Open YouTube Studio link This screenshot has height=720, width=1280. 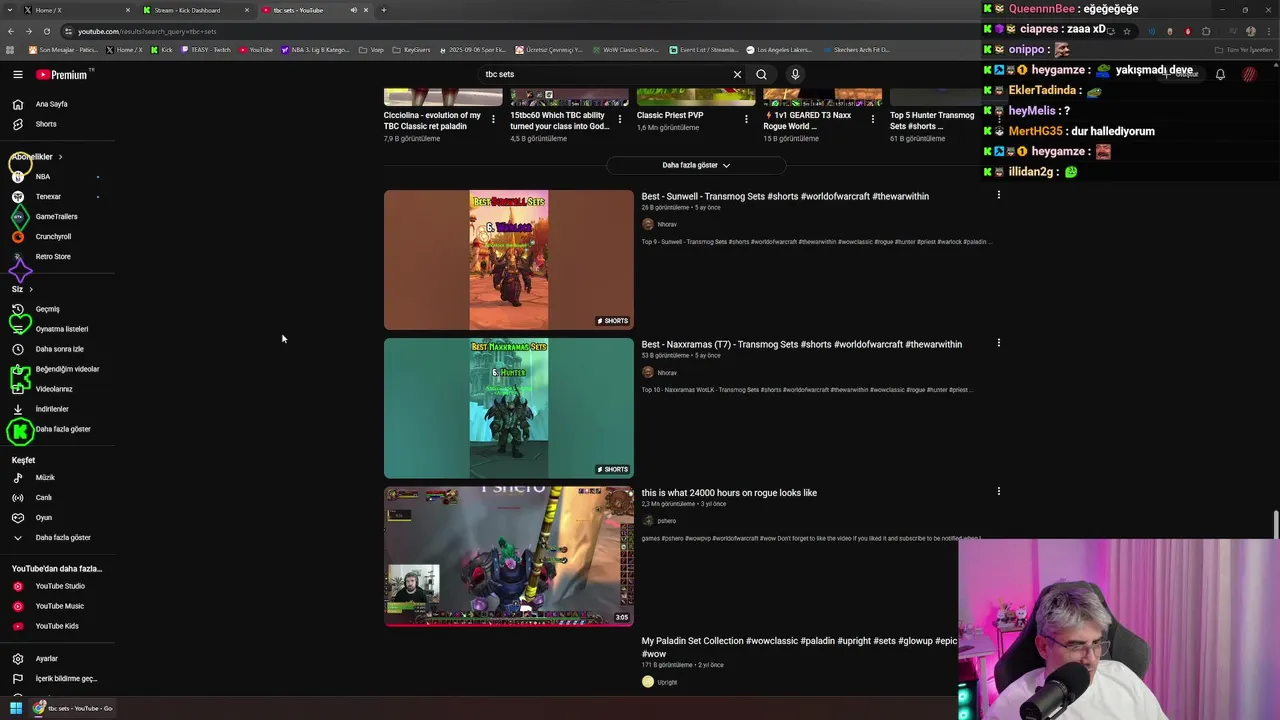coord(58,586)
